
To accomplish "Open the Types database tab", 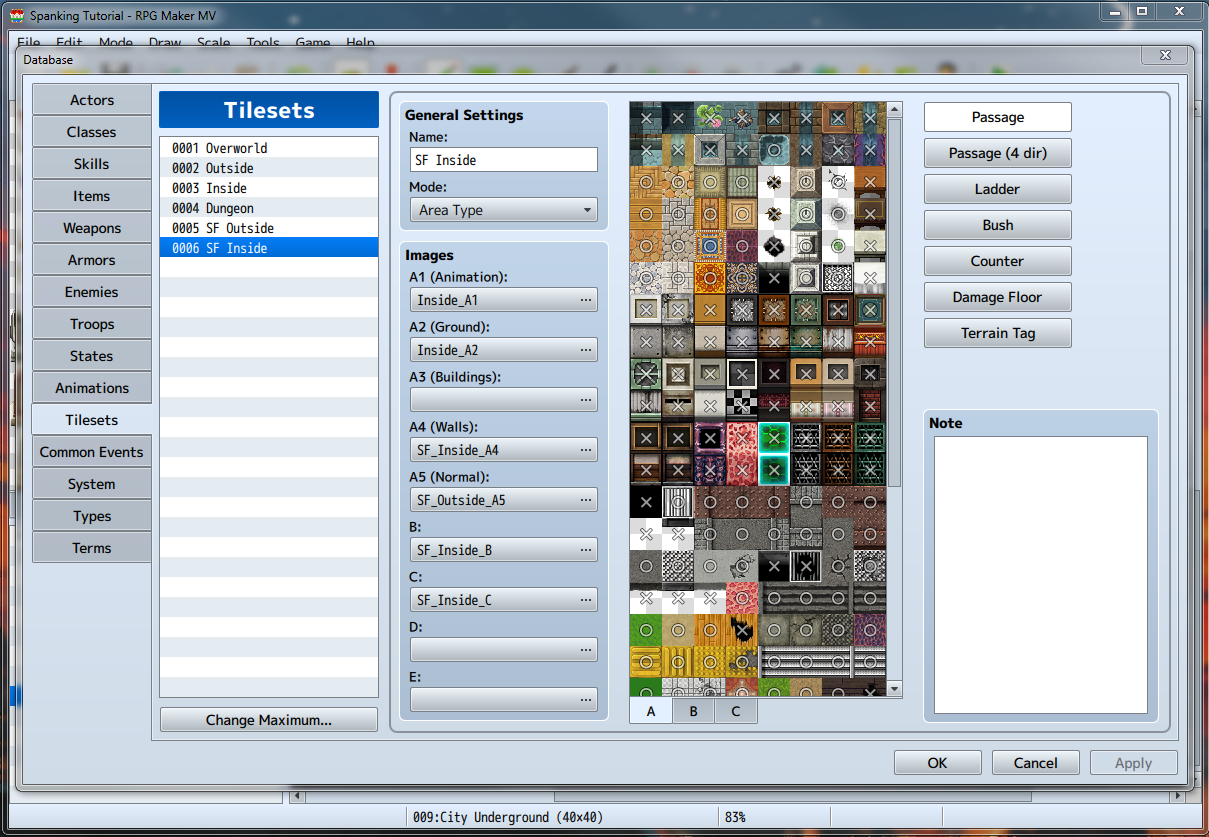I will pyautogui.click(x=92, y=516).
